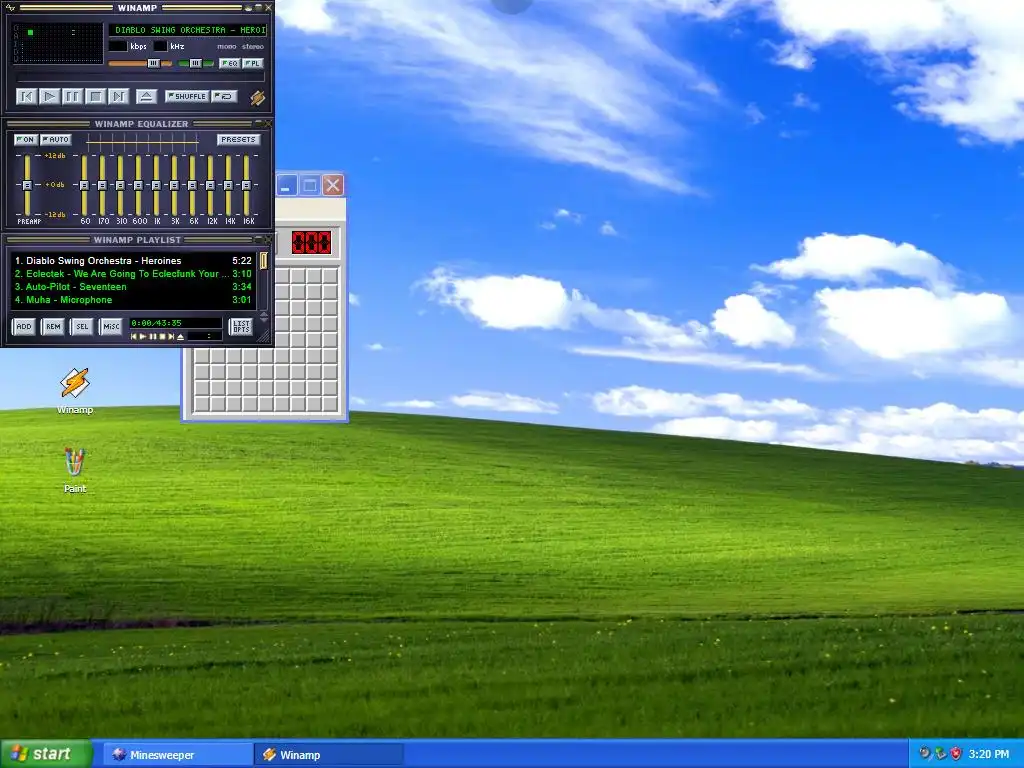Screen dimensions: 1024x768
Task: Close the Winamp Playlist window
Action: 268,240
